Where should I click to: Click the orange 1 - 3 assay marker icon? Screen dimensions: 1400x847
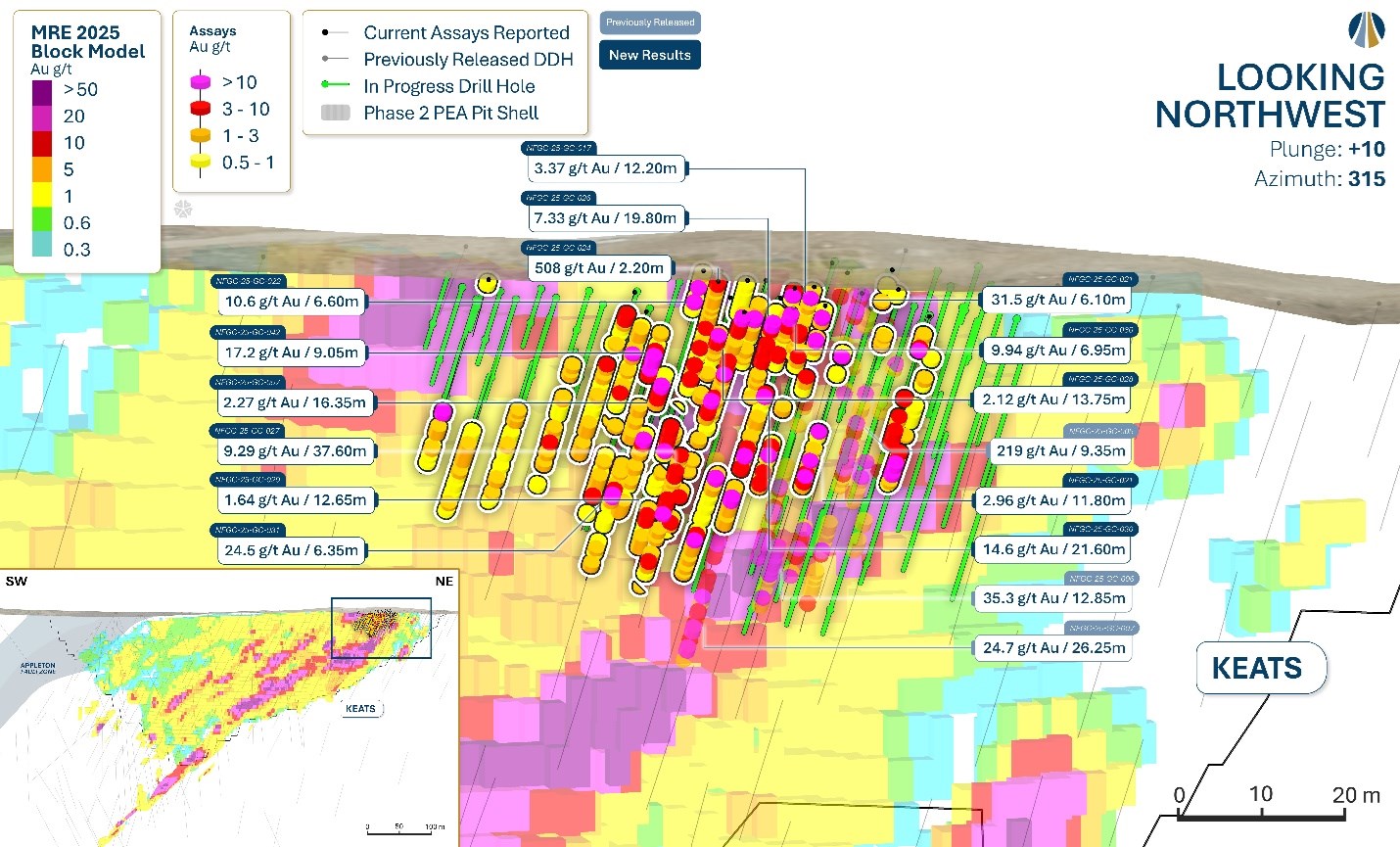[x=201, y=136]
